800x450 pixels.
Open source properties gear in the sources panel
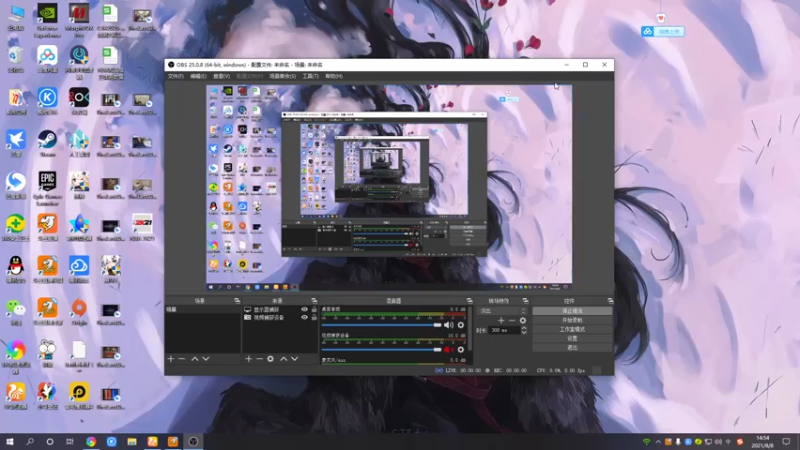click(270, 359)
